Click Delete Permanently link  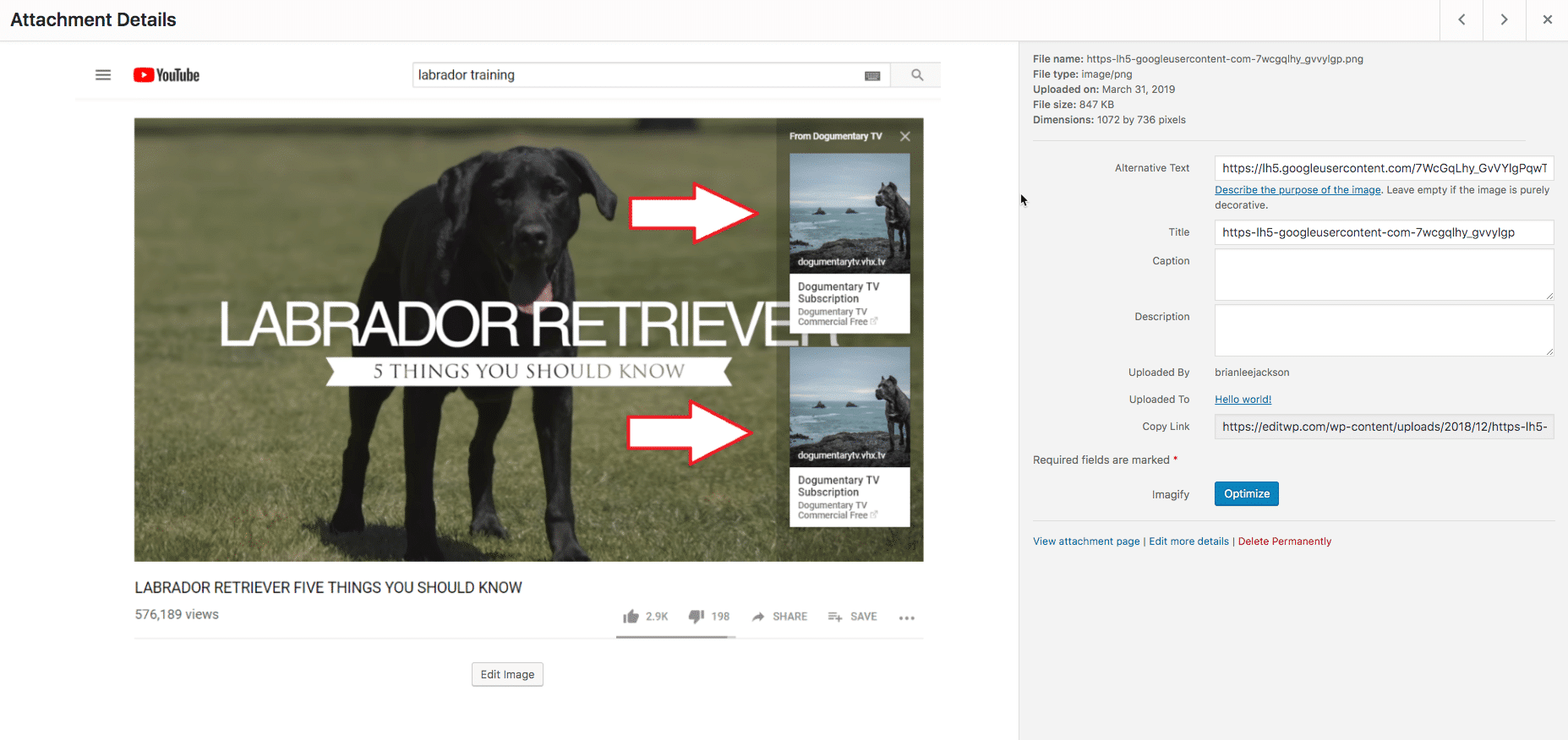[x=1284, y=541]
